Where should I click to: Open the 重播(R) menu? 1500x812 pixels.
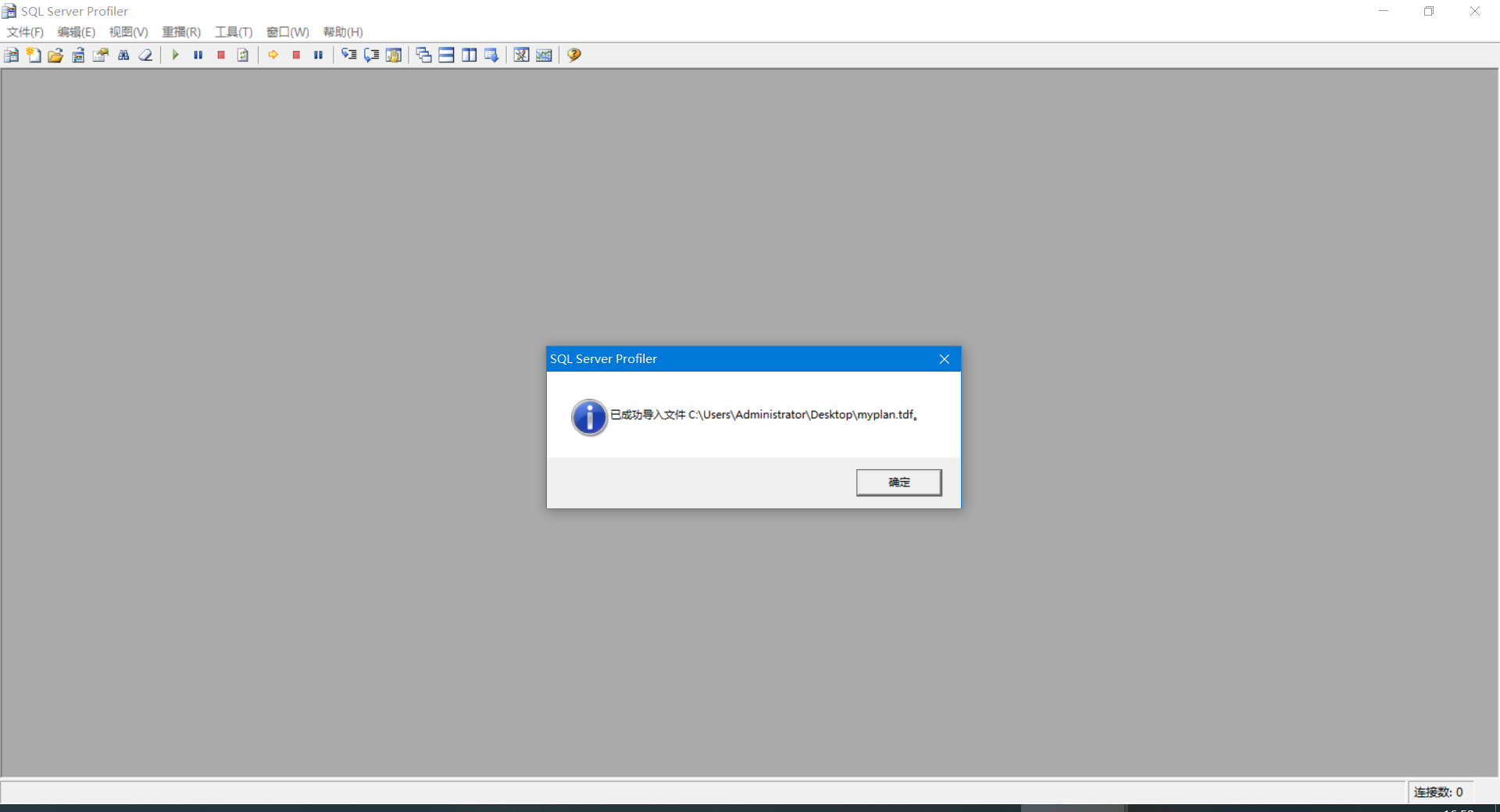[x=181, y=32]
